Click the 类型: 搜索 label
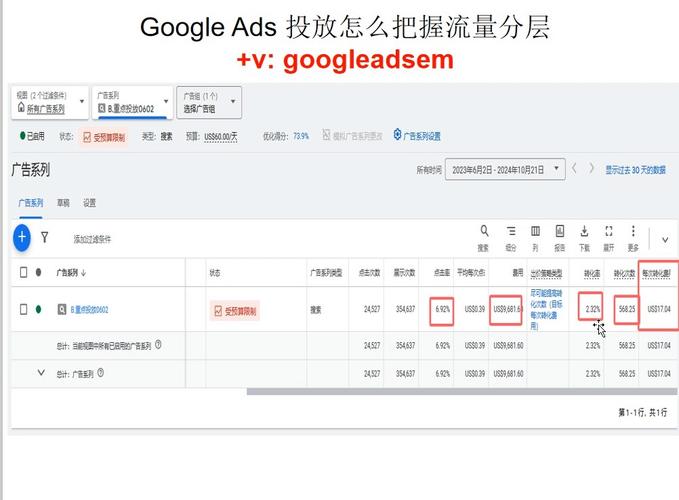This screenshot has width=679, height=500. (x=157, y=136)
